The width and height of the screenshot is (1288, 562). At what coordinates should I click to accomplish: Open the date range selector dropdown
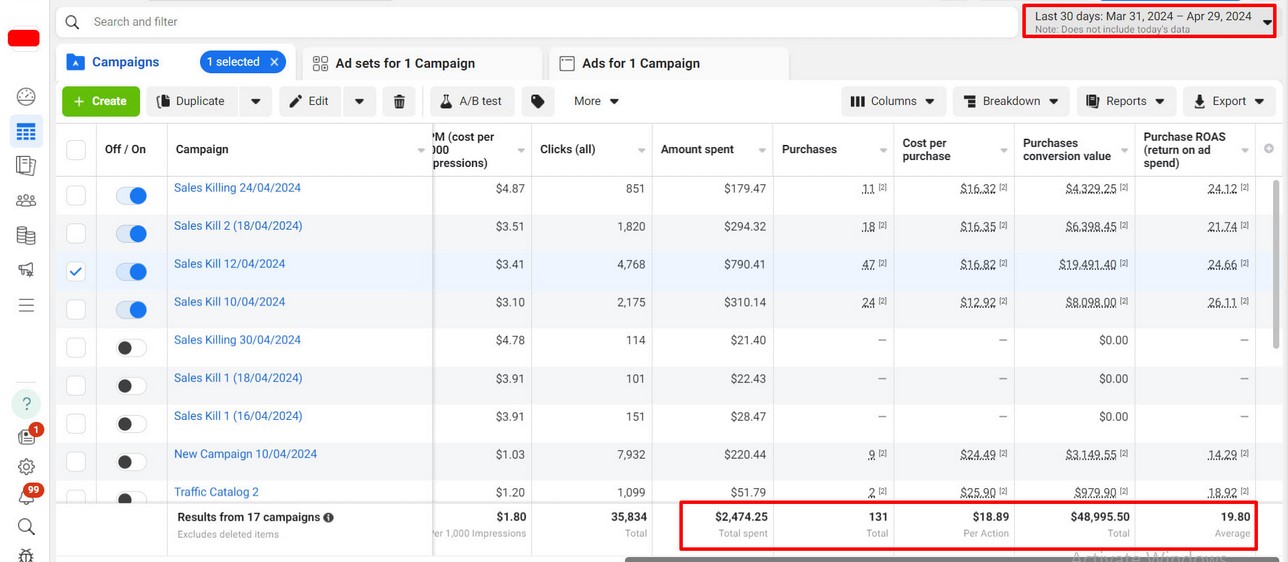(1150, 22)
